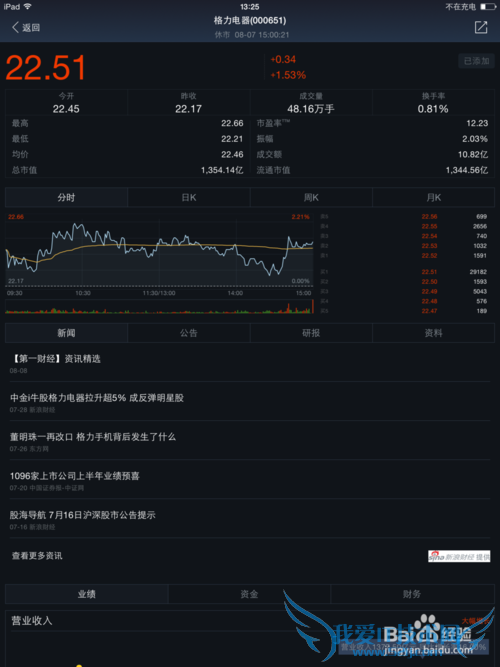
Task: Open the share icon at top right
Action: coord(481,27)
